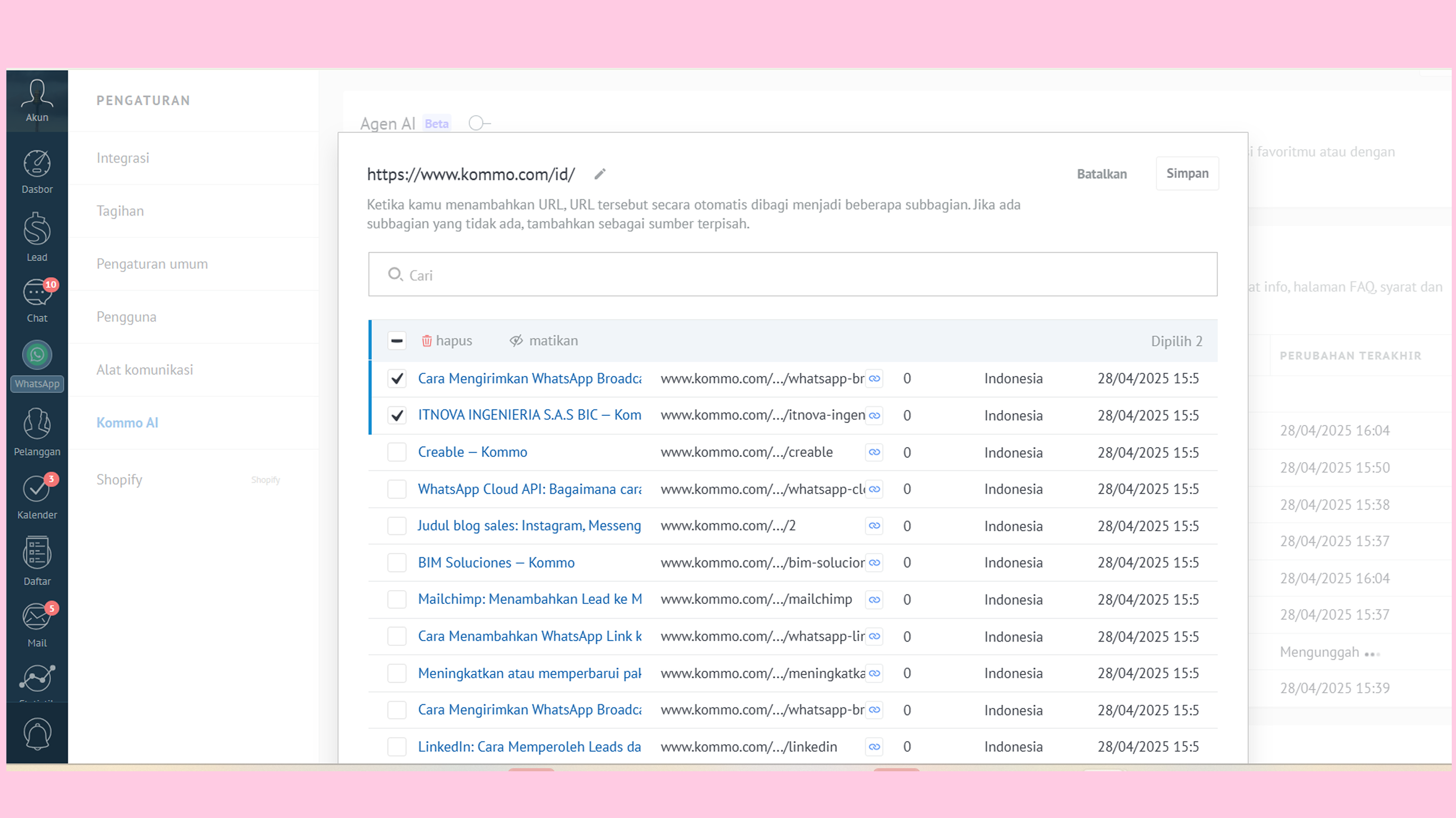Open Pelanggan section in sidebar

37,432
